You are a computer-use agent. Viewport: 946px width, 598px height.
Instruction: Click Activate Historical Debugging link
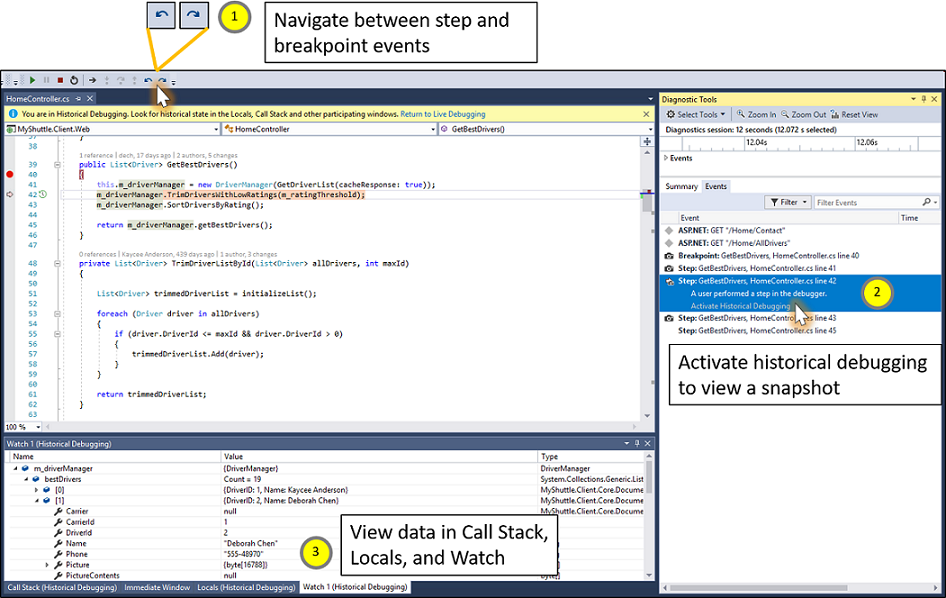coord(739,306)
